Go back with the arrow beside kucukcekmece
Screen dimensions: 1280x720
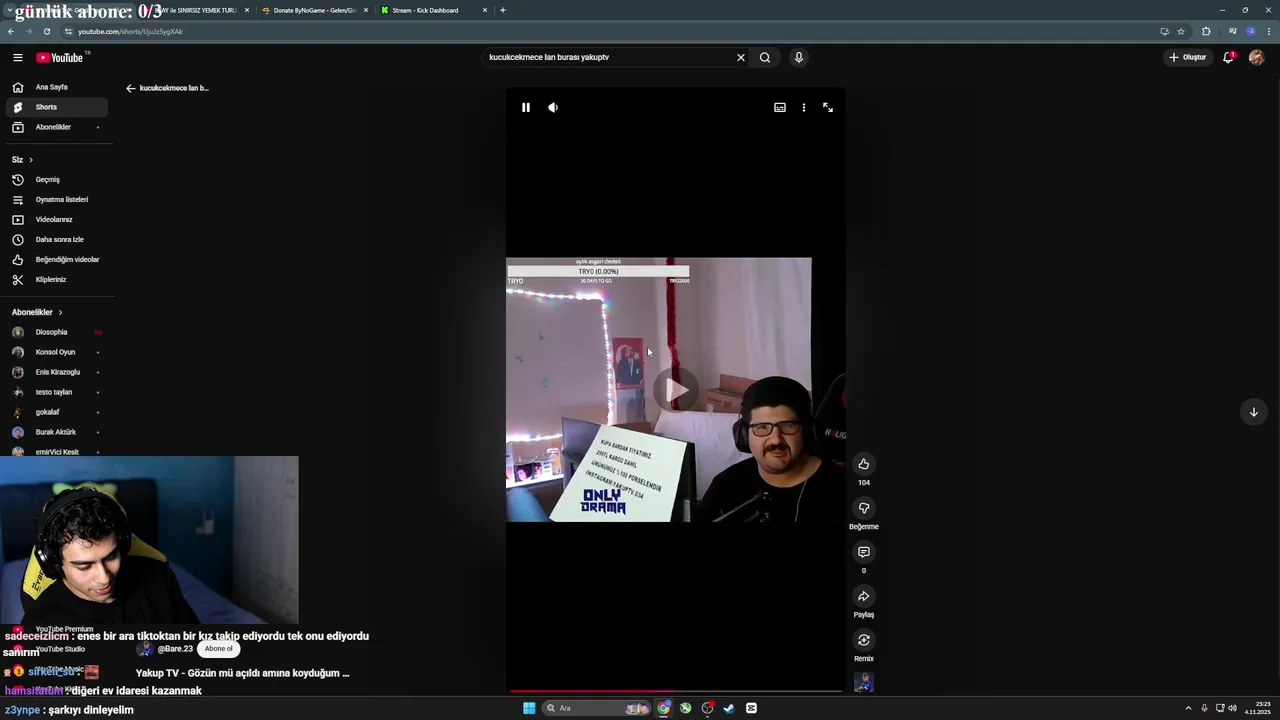click(130, 88)
